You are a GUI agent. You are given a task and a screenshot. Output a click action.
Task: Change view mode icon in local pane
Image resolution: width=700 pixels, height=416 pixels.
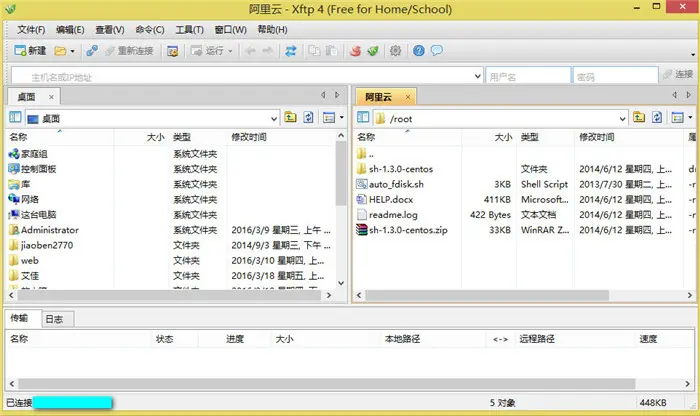coord(329,117)
